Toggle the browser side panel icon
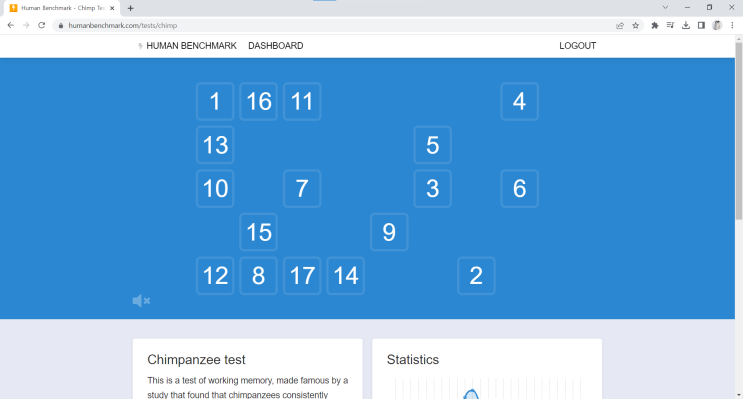This screenshot has height=399, width=743. coord(701,26)
